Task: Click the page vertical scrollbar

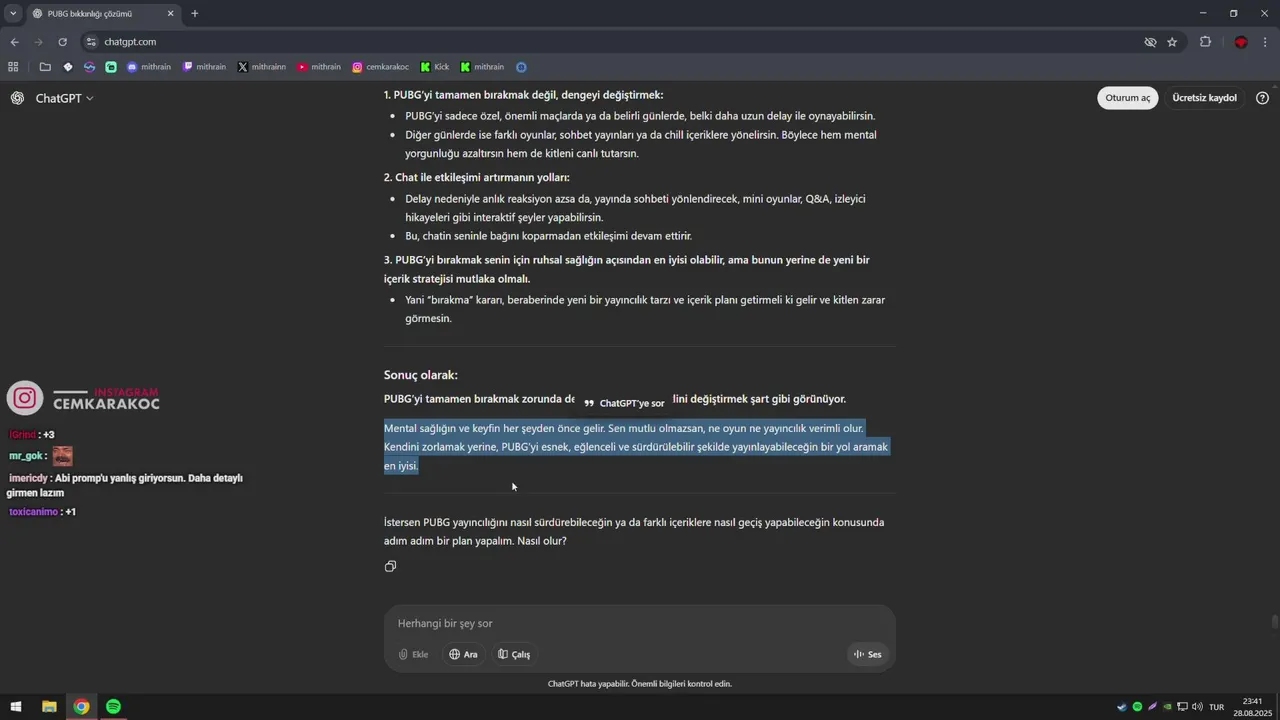Action: point(1274,622)
